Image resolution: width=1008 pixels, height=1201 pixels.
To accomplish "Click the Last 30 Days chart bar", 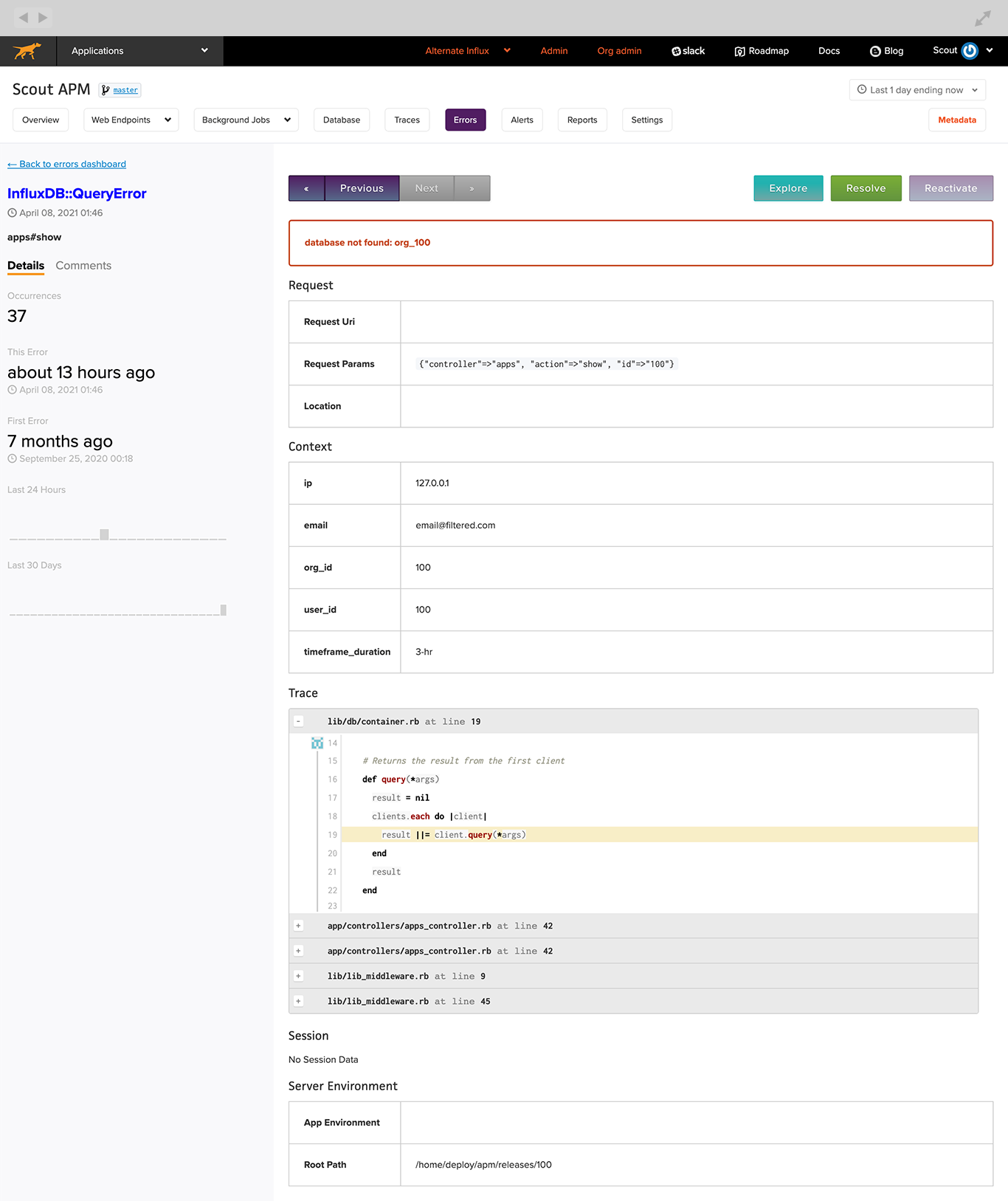I will 224,610.
